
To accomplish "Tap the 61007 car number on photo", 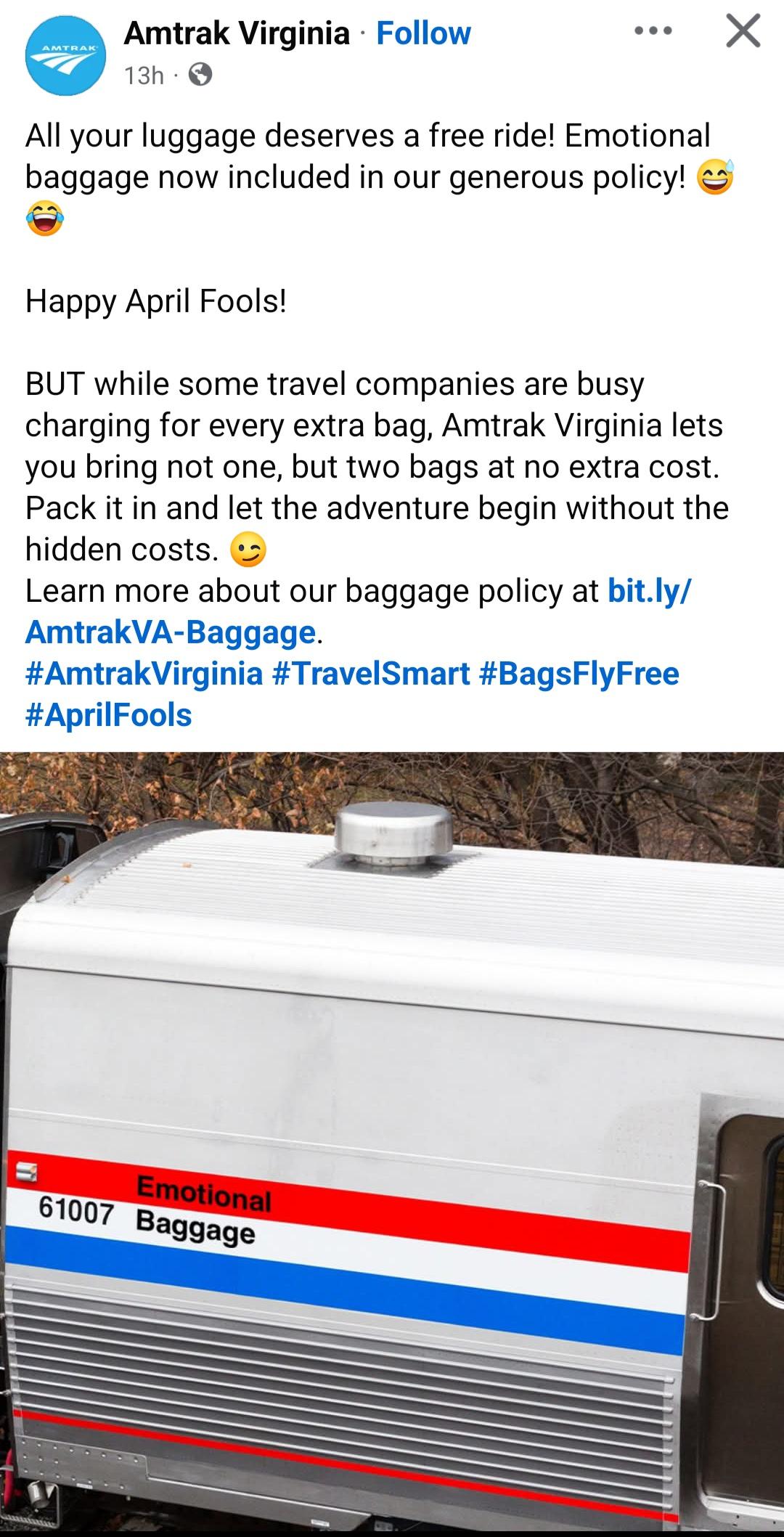I will [76, 1210].
